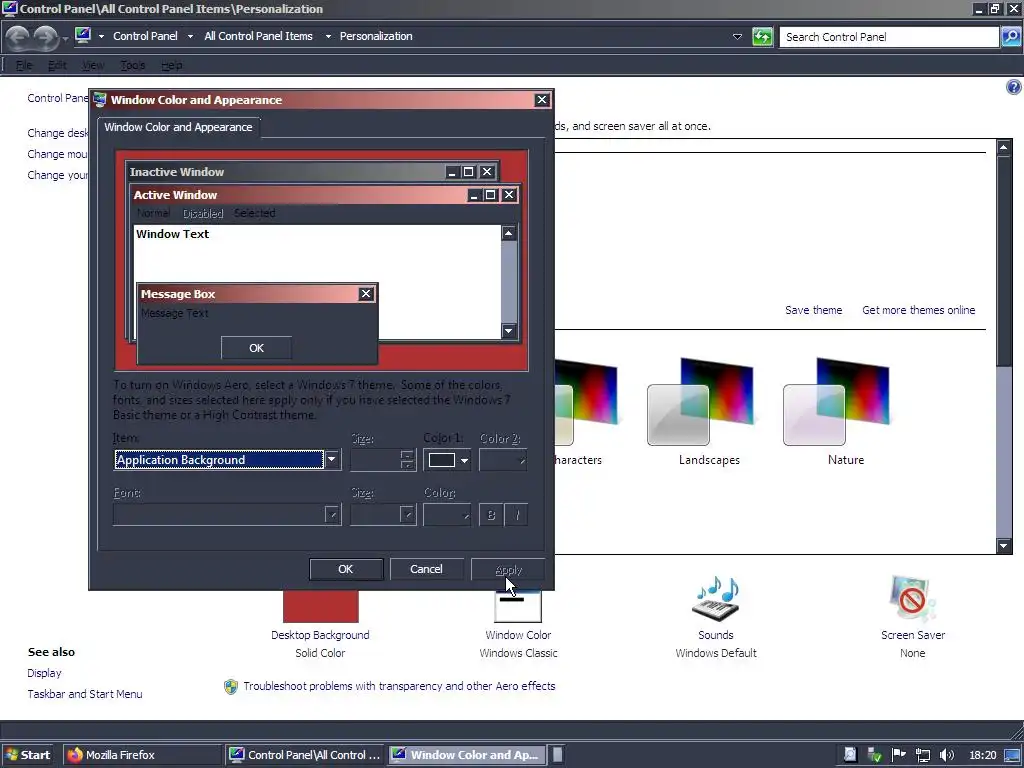Select the Landscapes theme thumbnail
Viewport: 1024px width, 768px height.
pyautogui.click(x=701, y=402)
